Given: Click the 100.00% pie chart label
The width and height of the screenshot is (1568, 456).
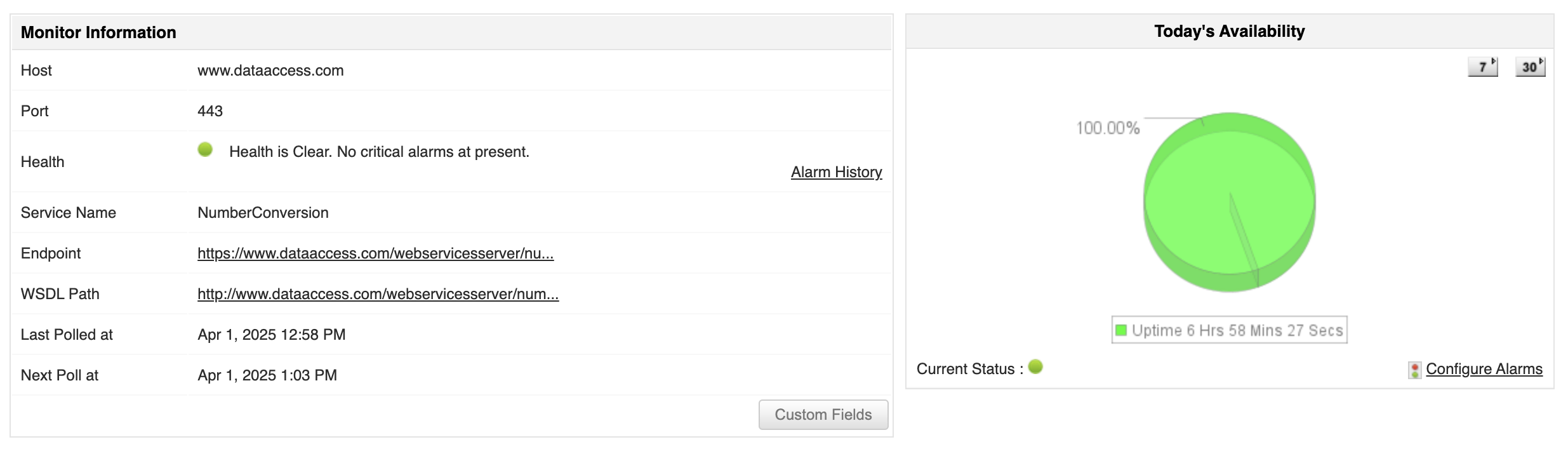Looking at the screenshot, I should (x=1108, y=128).
